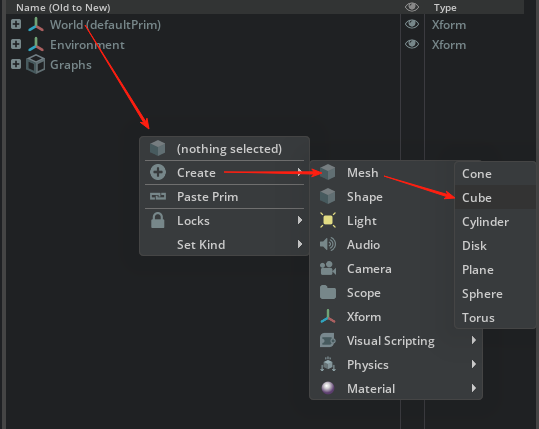This screenshot has height=429, width=539.
Task: Toggle visibility eye for Environment prim
Action: point(412,44)
